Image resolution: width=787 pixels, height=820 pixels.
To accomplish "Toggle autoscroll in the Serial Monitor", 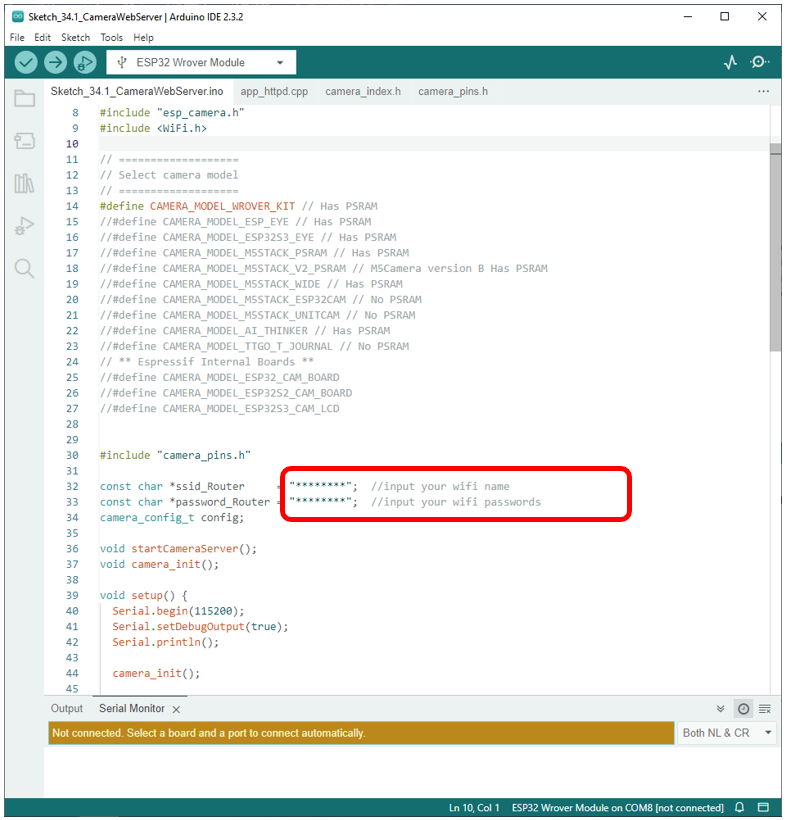I will point(720,709).
